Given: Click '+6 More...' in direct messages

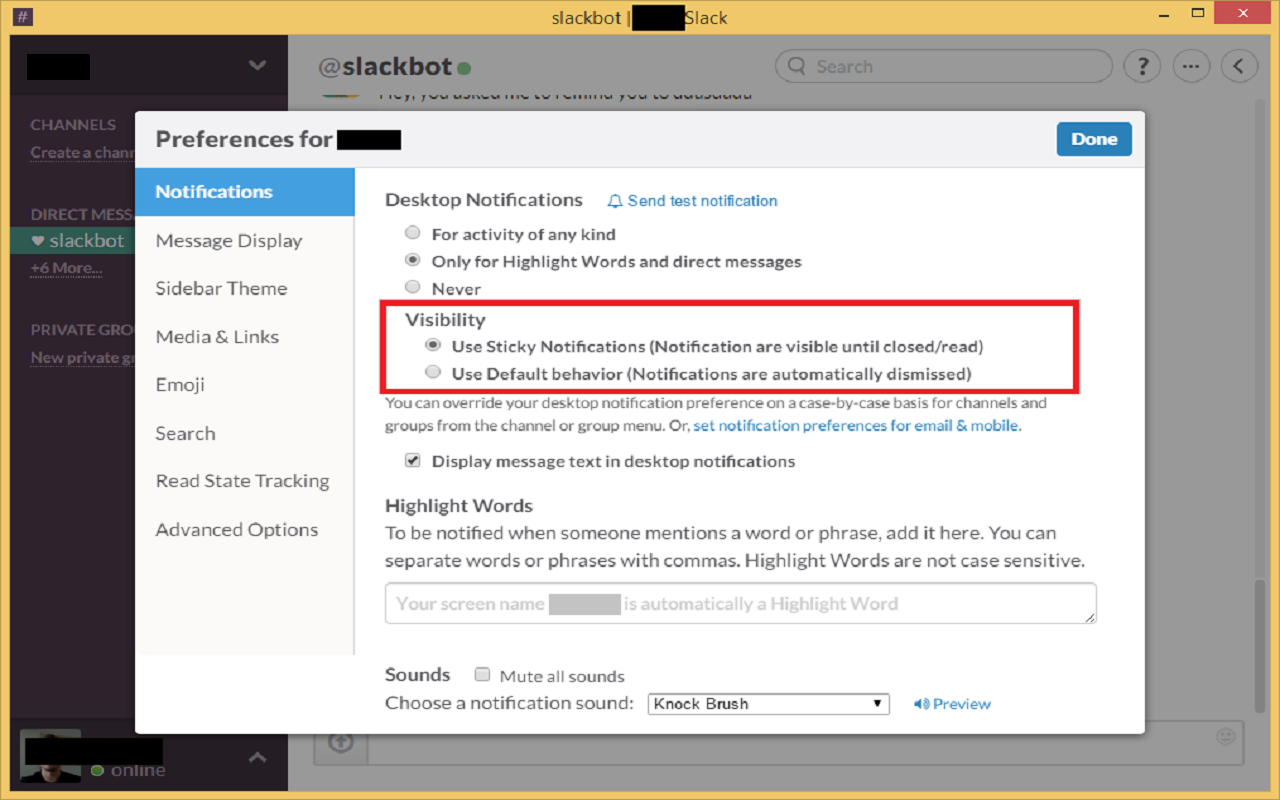Looking at the screenshot, I should (x=66, y=268).
